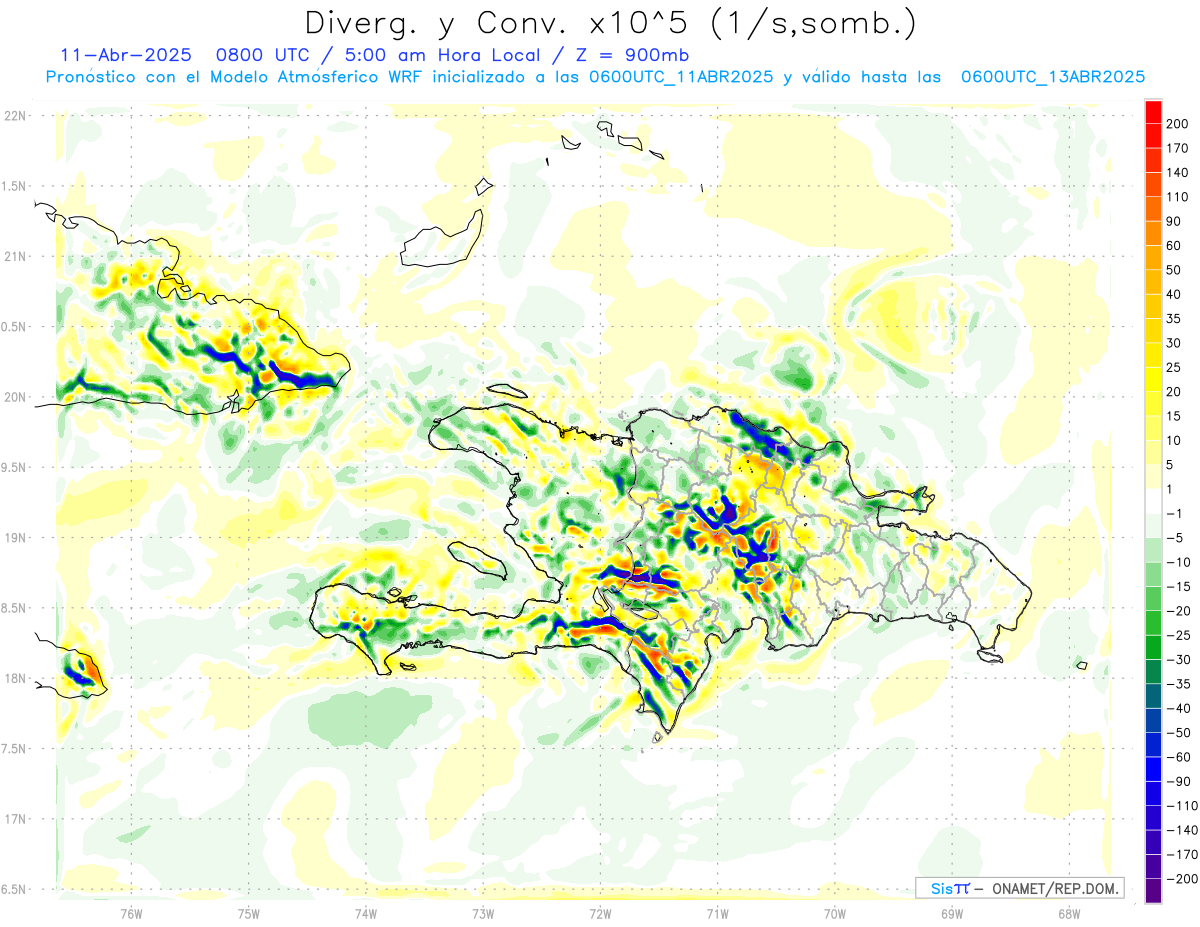The height and width of the screenshot is (927, 1200).
Task: Click the '17N' latitude label
Action: tap(15, 819)
